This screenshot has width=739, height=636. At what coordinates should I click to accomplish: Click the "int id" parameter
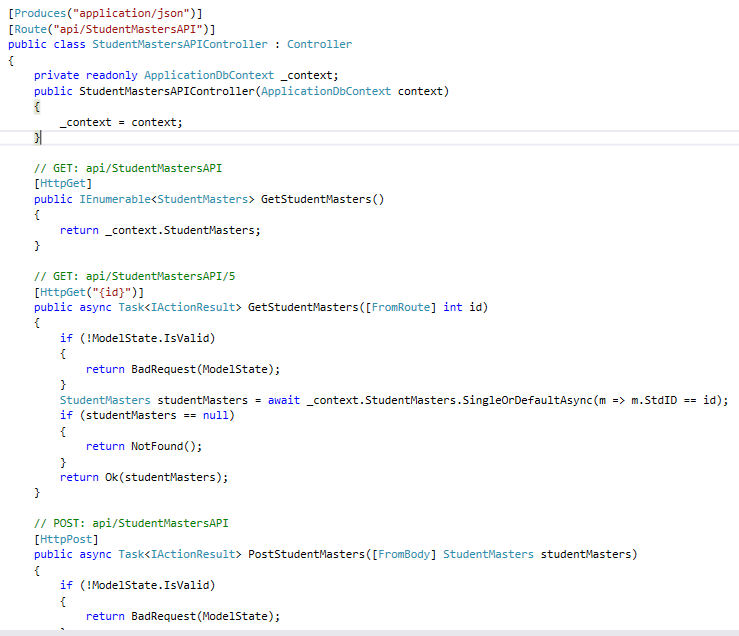pyautogui.click(x=462, y=307)
